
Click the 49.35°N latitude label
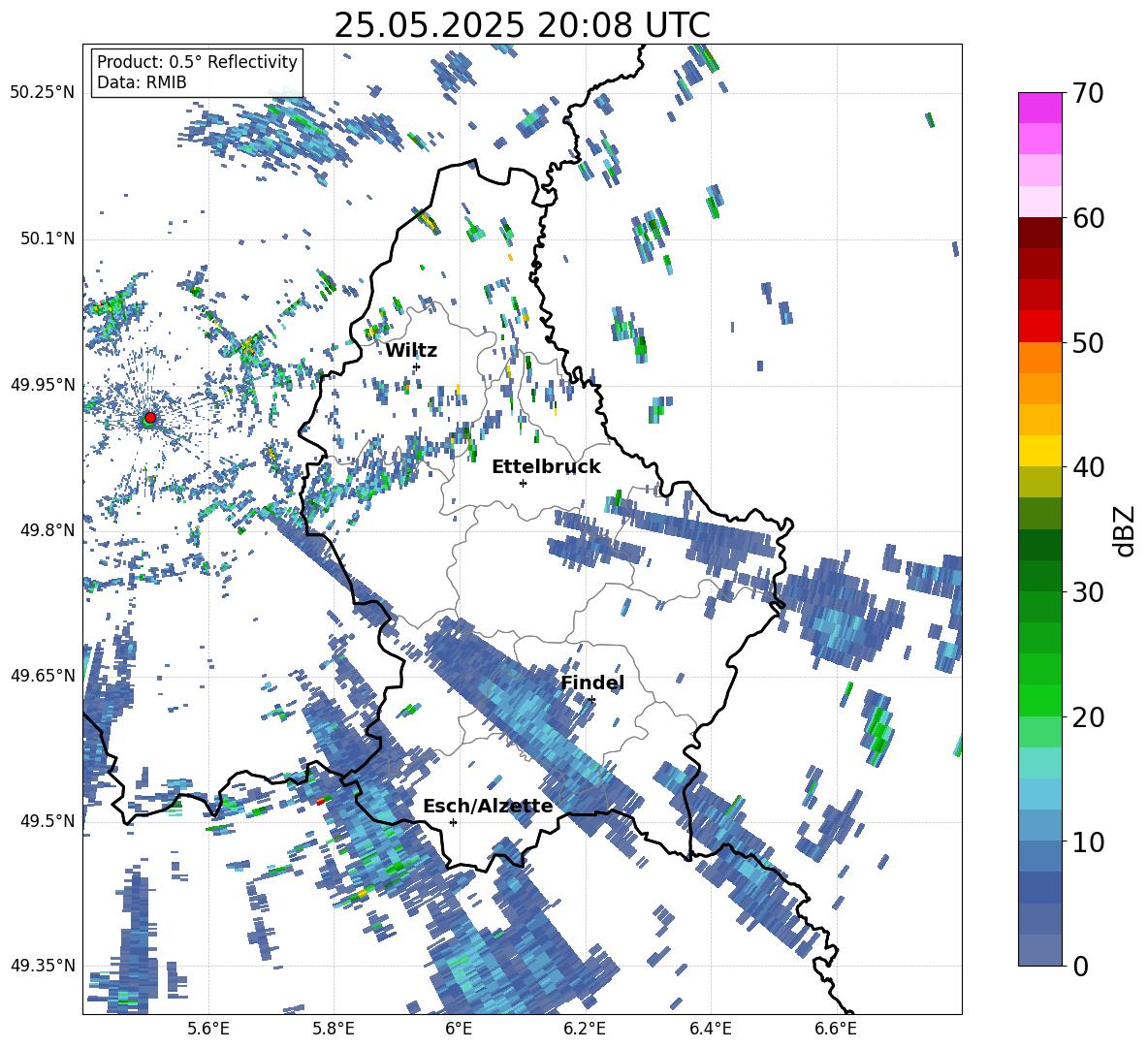[43, 966]
